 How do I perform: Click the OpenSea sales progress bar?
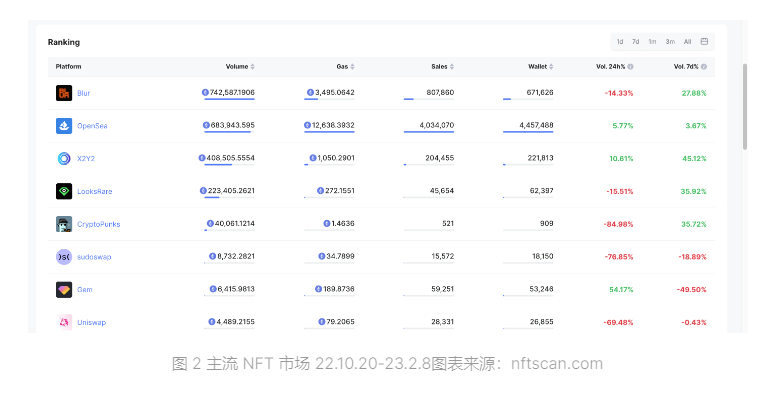[429, 132]
